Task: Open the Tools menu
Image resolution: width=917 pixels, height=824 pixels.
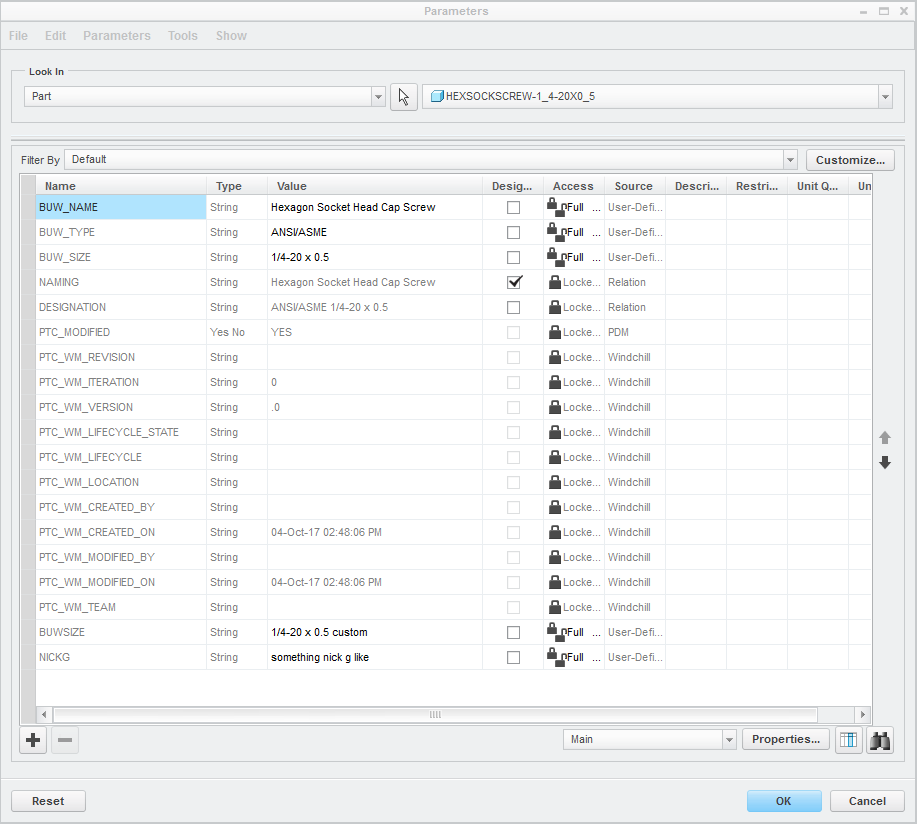Action: [x=183, y=36]
